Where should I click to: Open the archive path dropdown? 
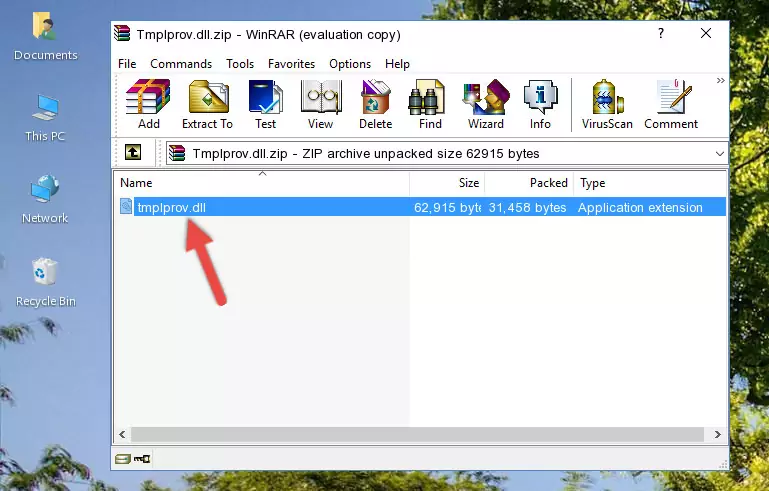719,154
